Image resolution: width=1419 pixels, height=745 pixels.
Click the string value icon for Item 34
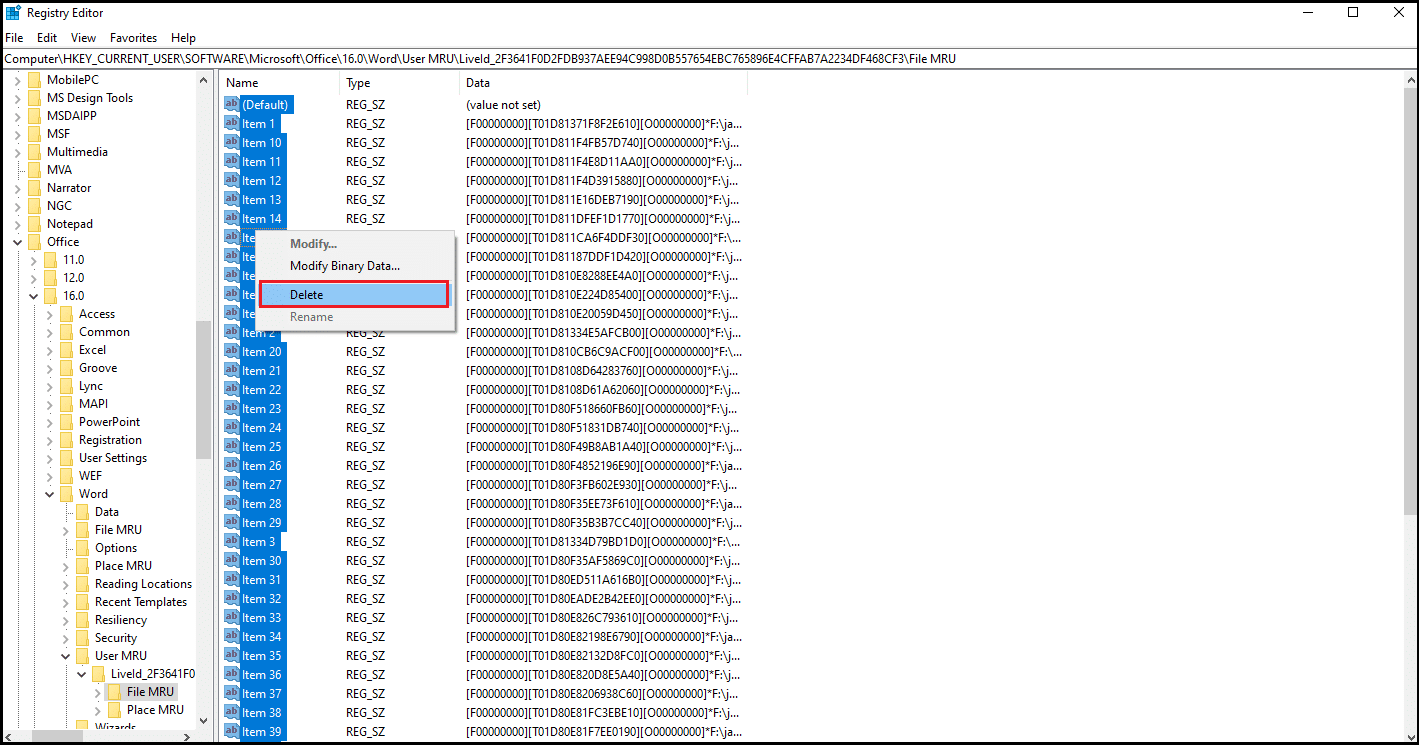[x=232, y=637]
